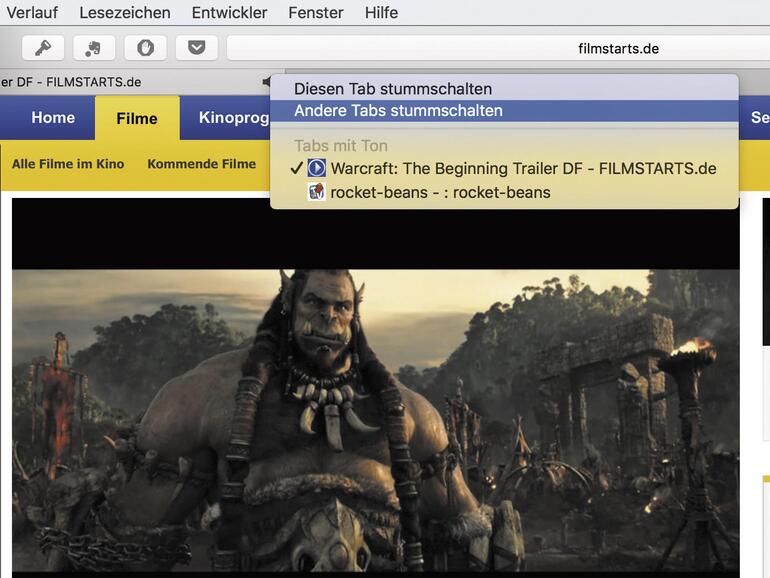Choose Diesen Tab stummschalten
The image size is (770, 578).
point(504,89)
